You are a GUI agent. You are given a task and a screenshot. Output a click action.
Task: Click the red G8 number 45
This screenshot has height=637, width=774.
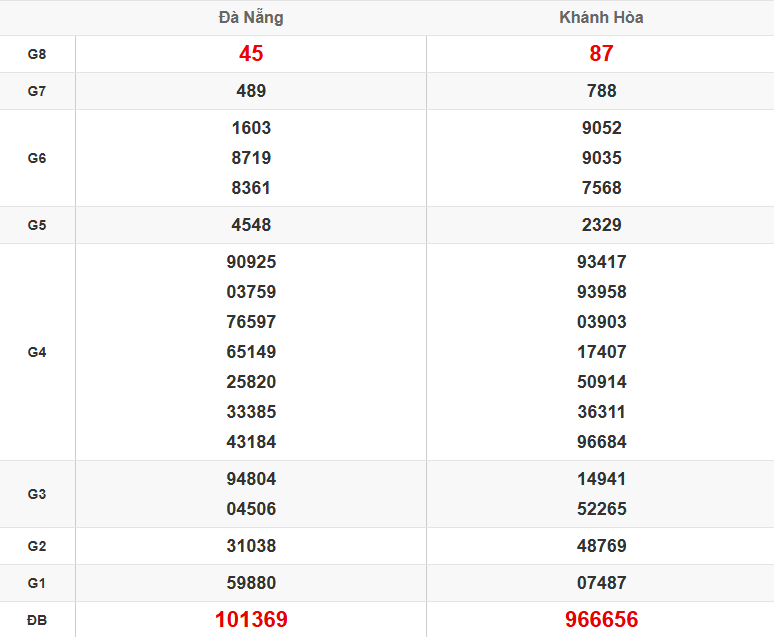click(x=251, y=54)
